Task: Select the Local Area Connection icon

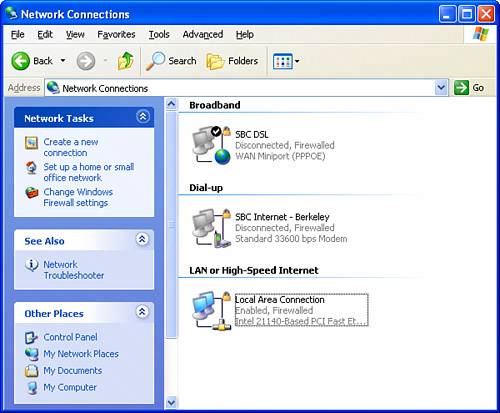Action: [x=212, y=310]
